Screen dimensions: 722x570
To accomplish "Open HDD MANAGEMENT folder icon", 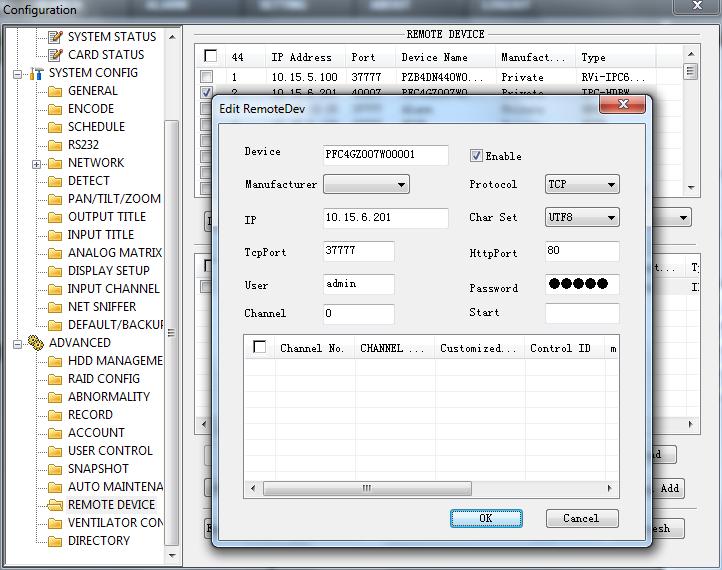I will tap(55, 361).
